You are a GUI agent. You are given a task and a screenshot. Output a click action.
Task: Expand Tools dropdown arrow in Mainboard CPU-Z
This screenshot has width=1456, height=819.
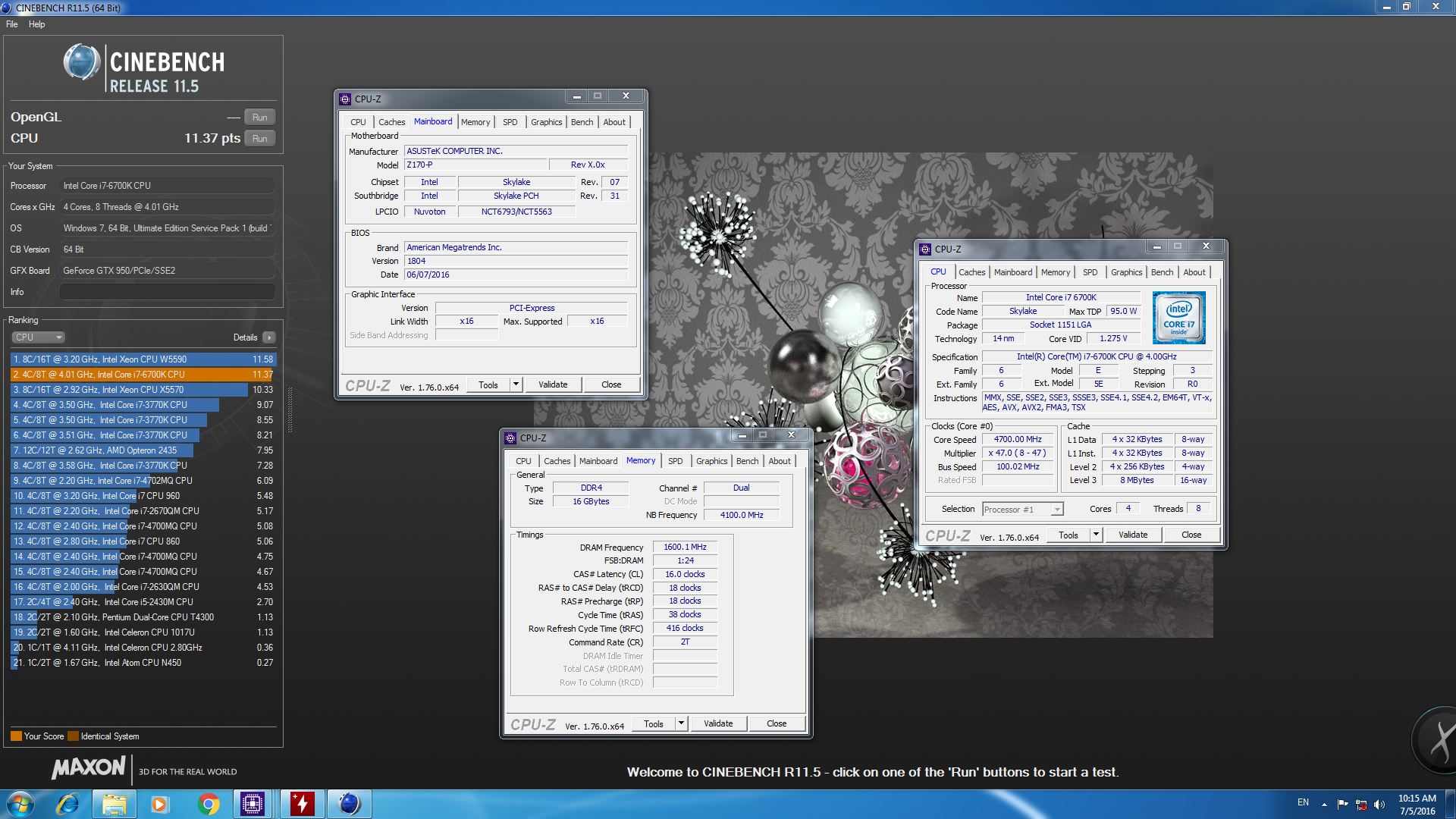[516, 384]
